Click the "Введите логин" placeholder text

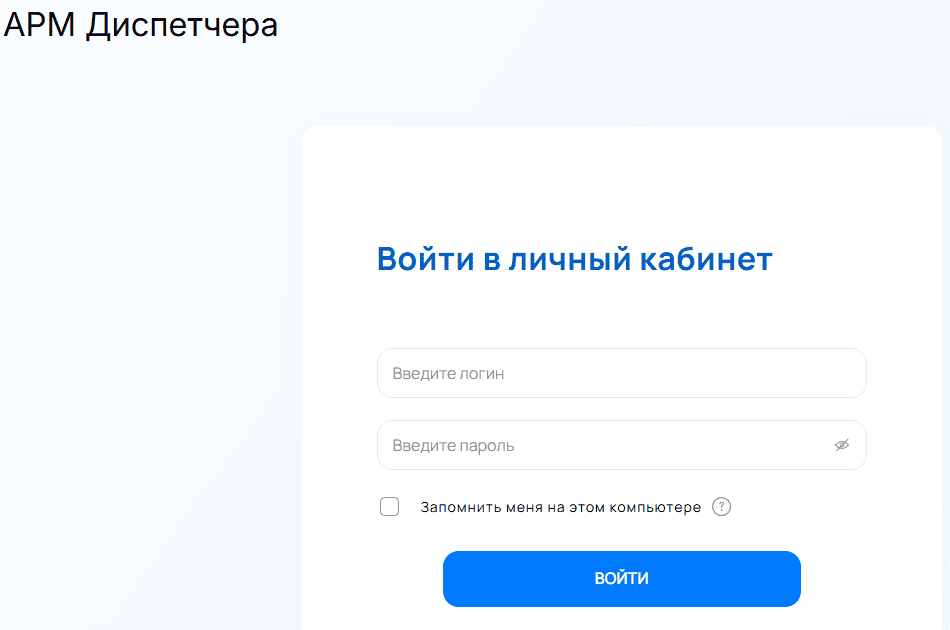(x=448, y=374)
